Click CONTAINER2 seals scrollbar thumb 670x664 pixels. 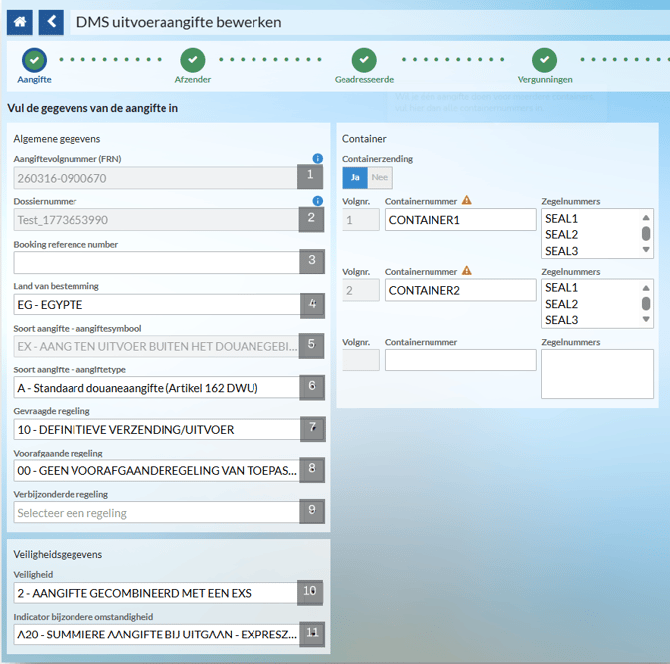646,304
